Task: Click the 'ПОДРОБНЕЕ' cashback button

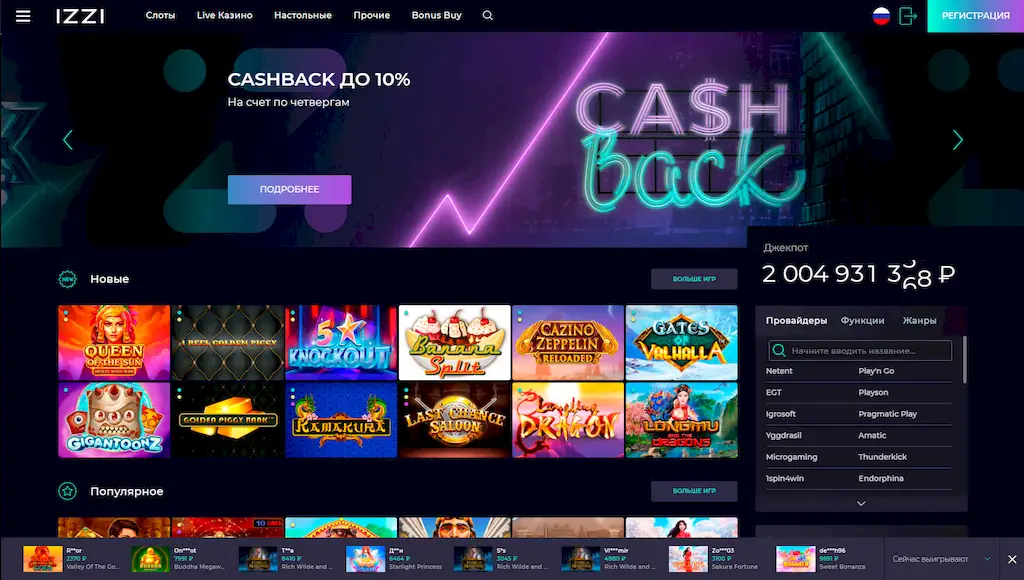Action: click(289, 189)
